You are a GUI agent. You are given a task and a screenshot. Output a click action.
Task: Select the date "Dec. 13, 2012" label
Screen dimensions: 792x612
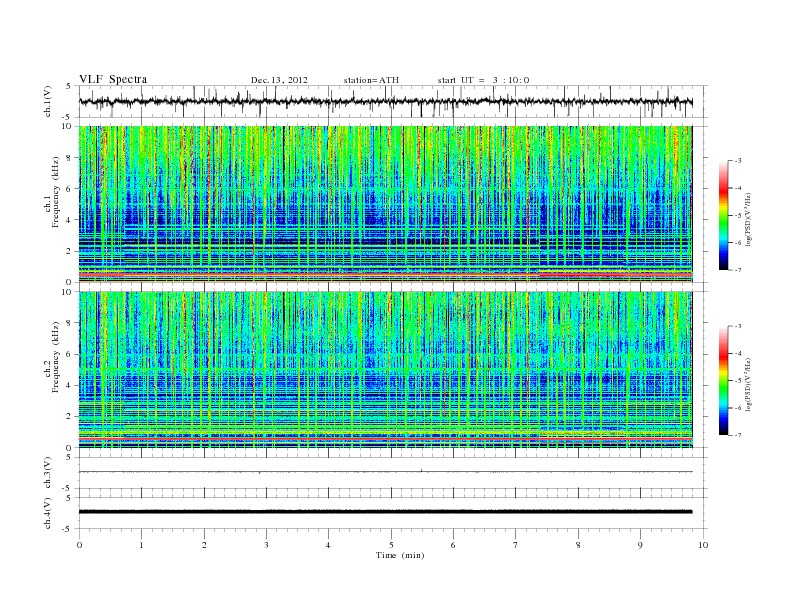click(x=279, y=80)
